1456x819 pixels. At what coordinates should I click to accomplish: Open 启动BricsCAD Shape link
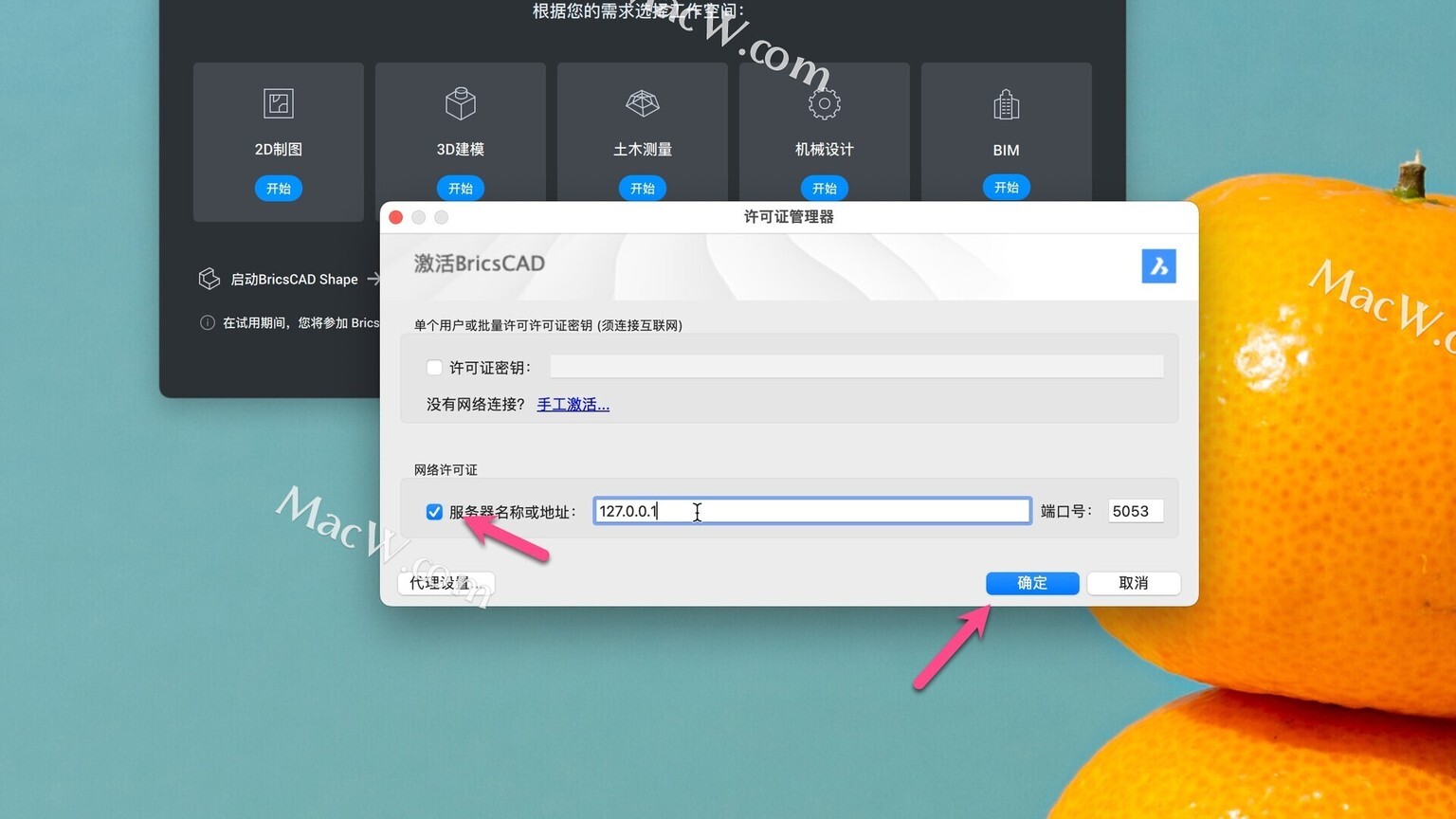point(294,280)
